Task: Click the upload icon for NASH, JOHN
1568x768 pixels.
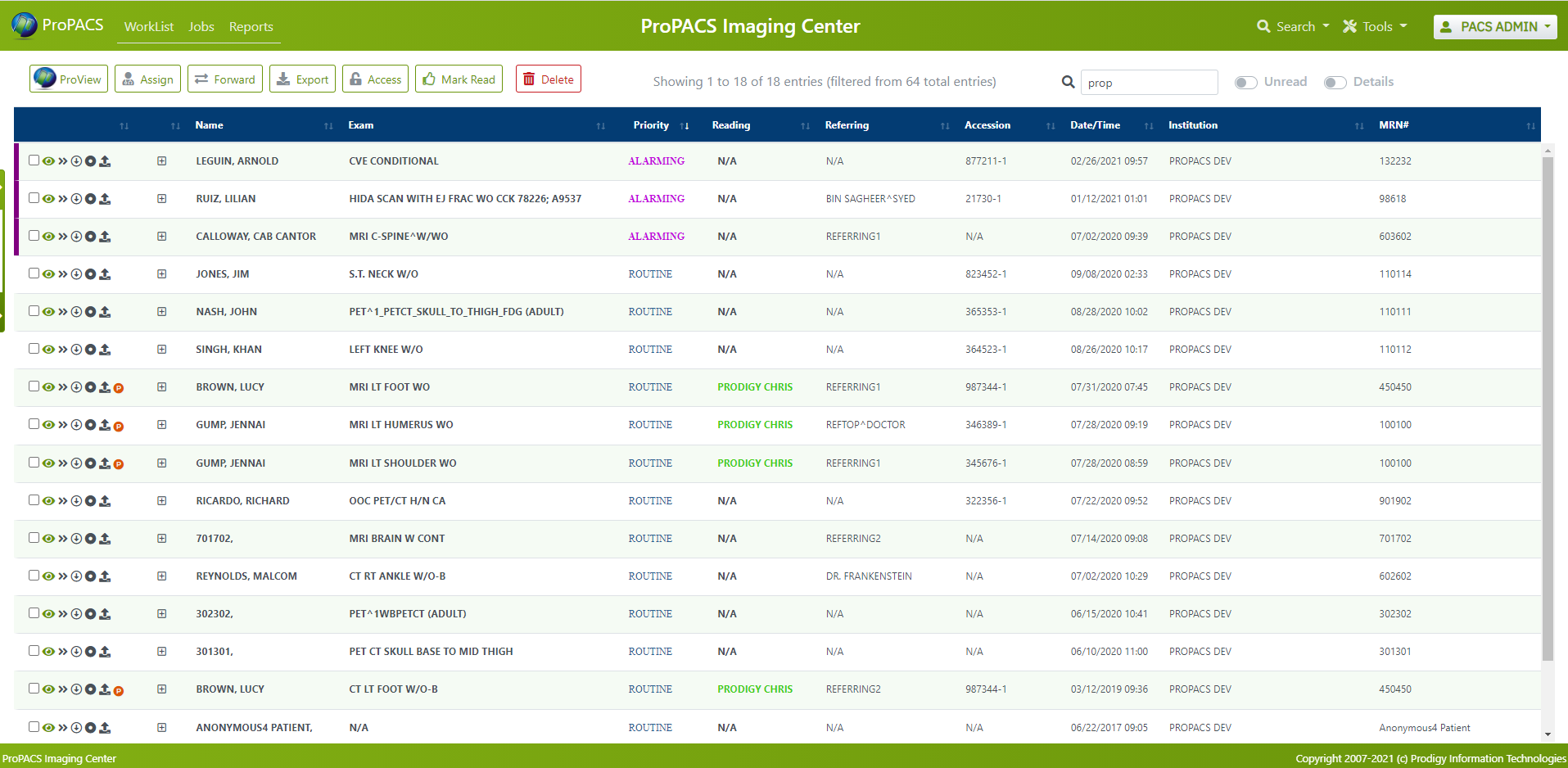Action: coord(105,312)
